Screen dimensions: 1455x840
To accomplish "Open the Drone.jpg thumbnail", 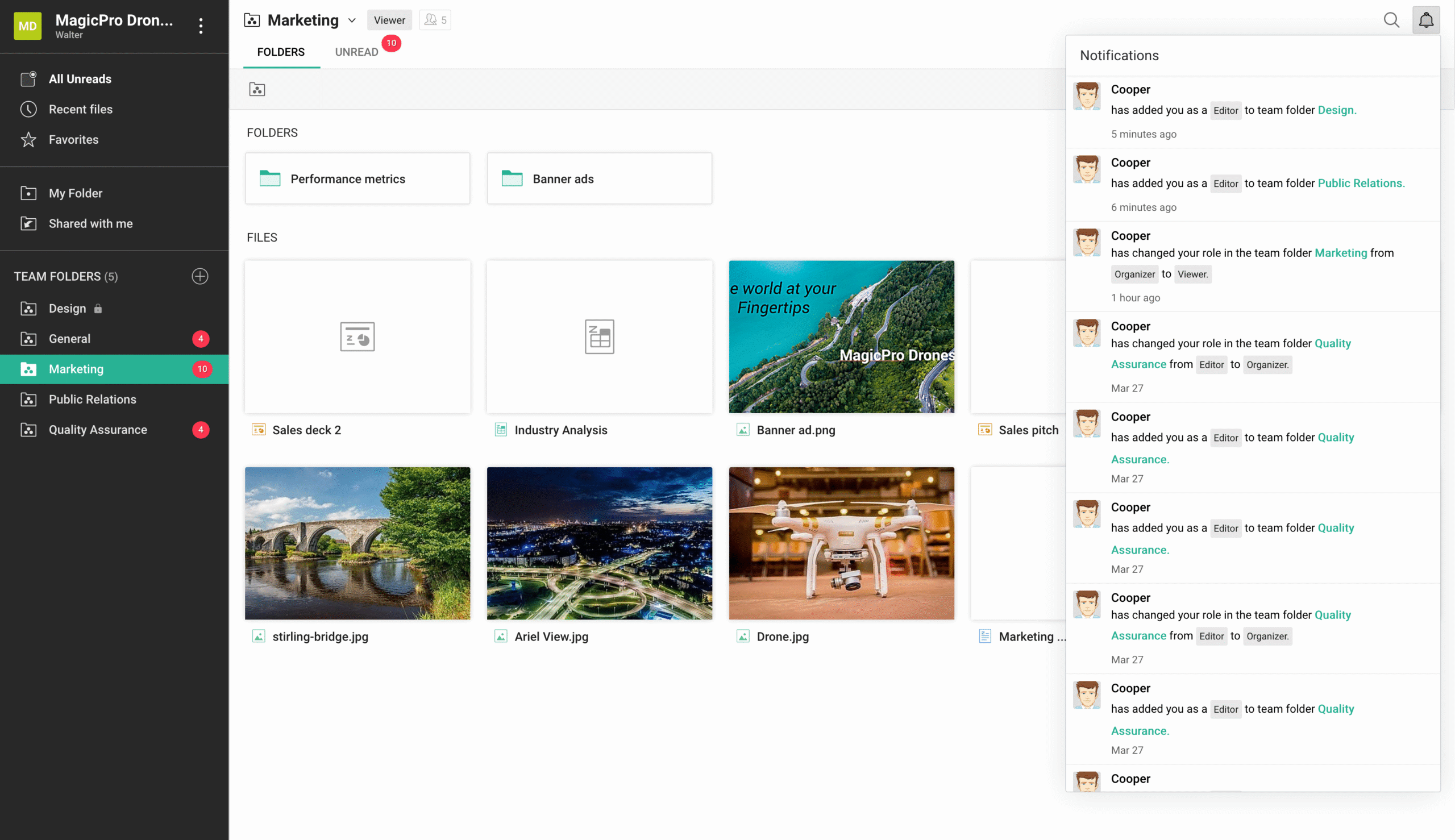I will (841, 543).
